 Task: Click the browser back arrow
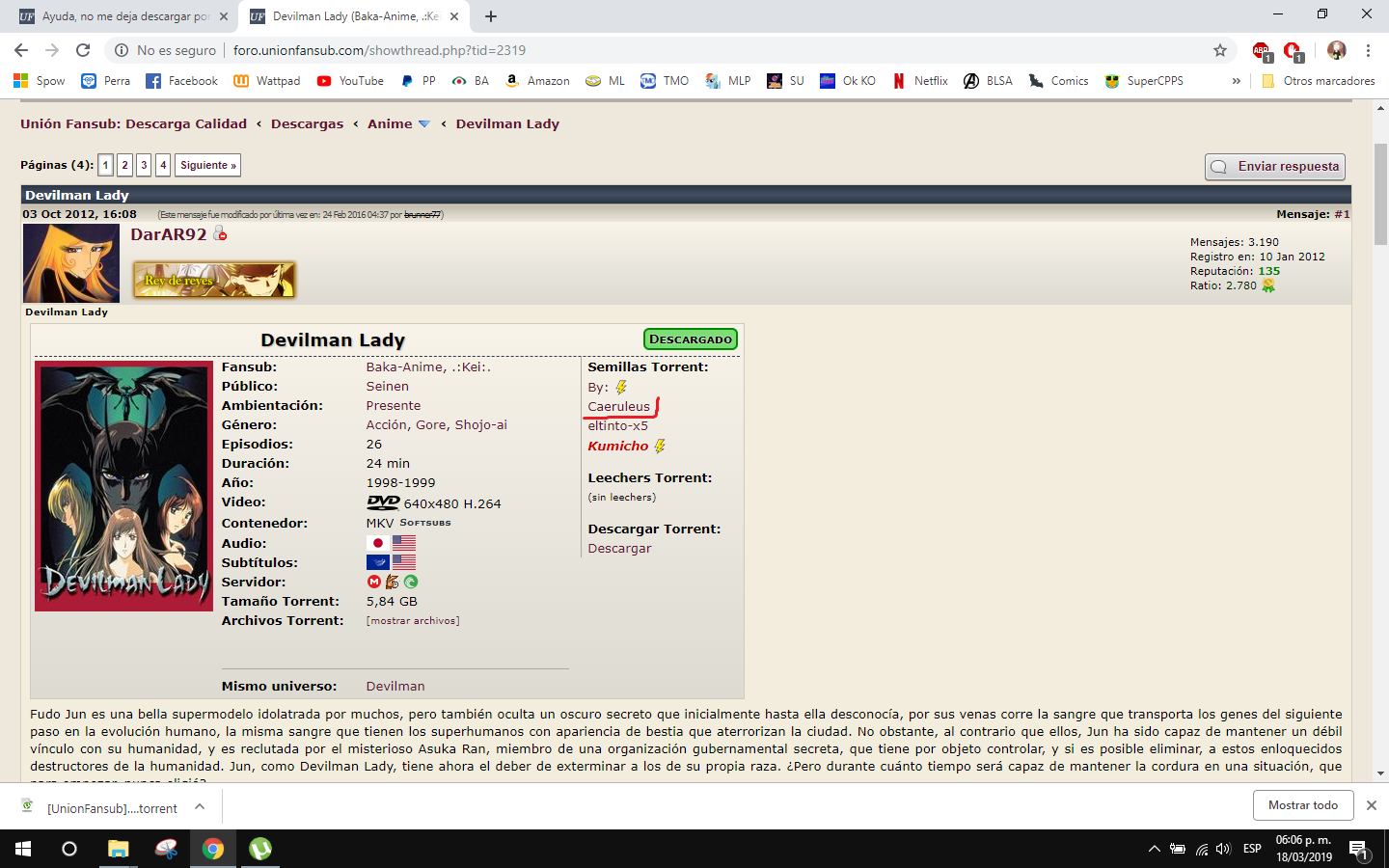21,50
